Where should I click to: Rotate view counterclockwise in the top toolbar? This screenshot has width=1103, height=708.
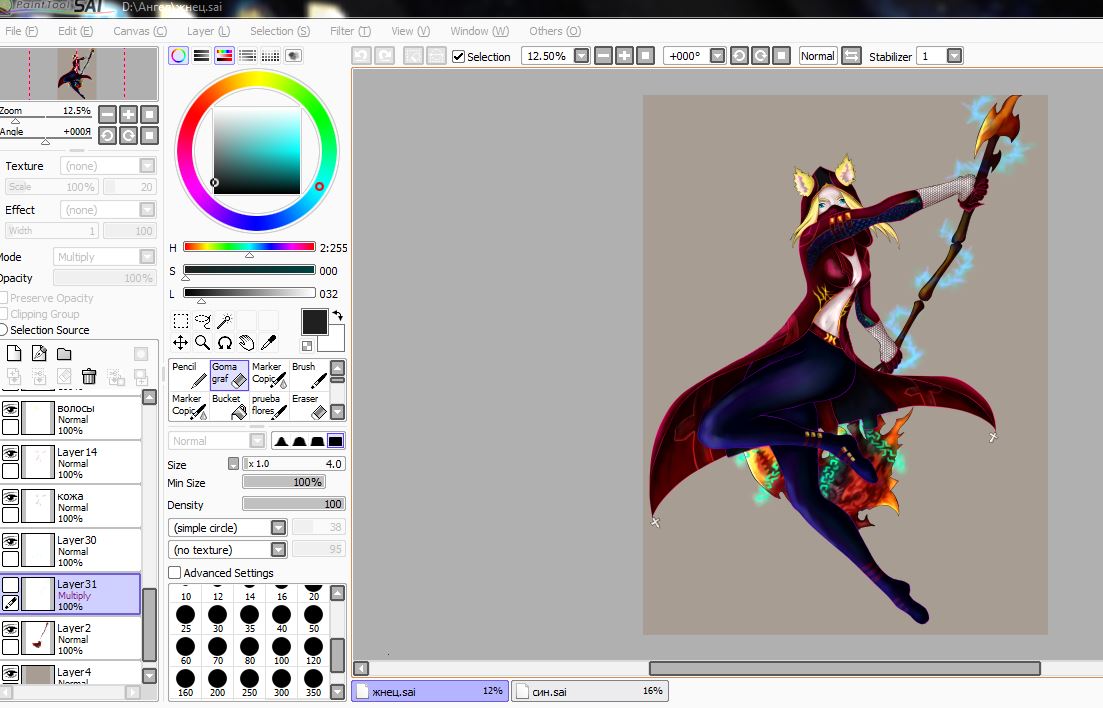[x=739, y=56]
